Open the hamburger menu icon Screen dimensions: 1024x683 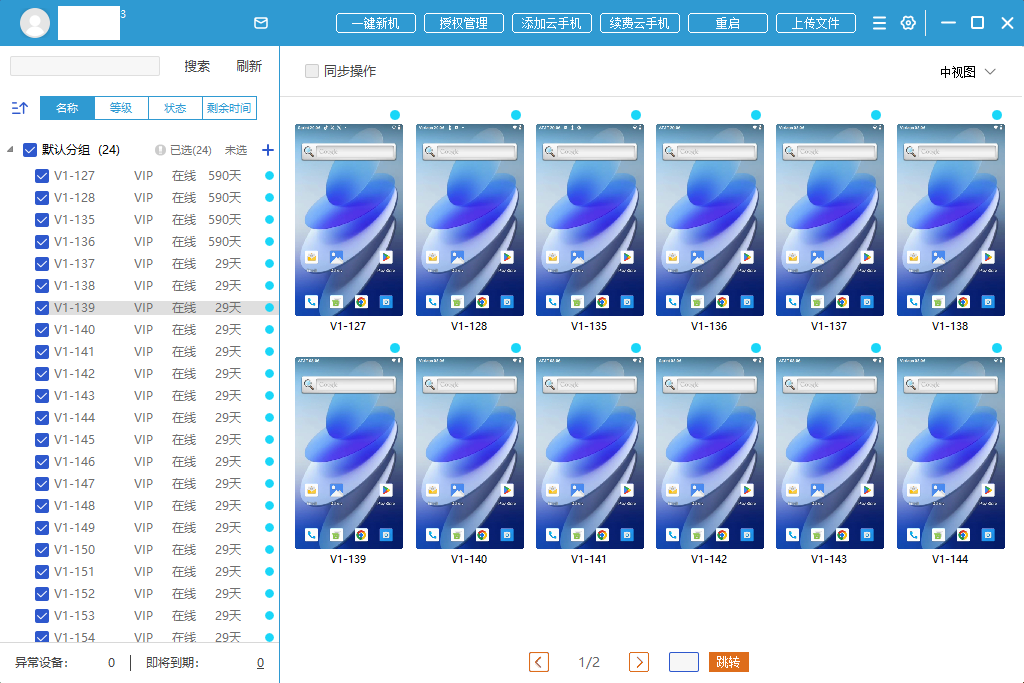click(879, 23)
